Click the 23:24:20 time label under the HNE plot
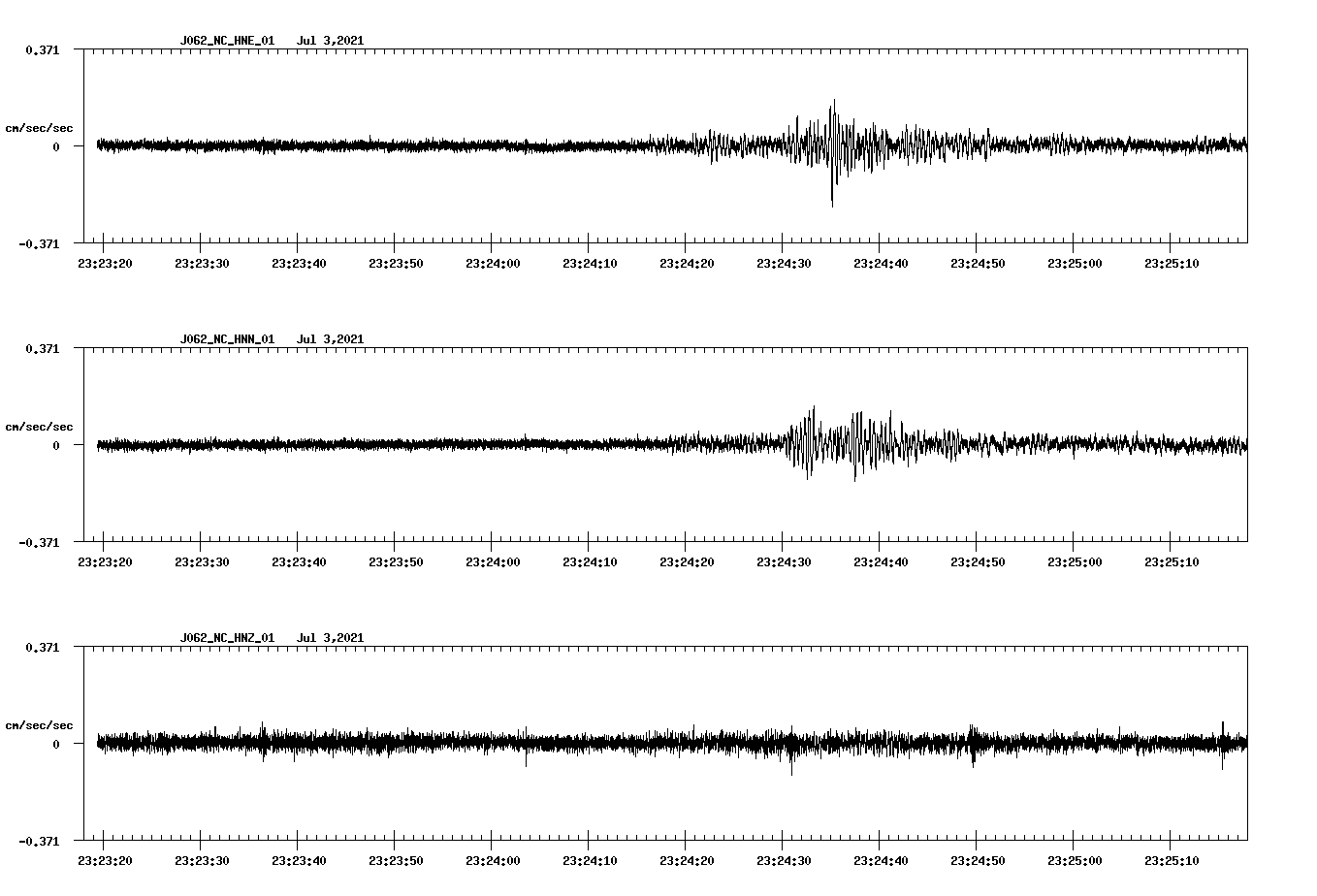The height and width of the screenshot is (896, 1317). click(687, 264)
